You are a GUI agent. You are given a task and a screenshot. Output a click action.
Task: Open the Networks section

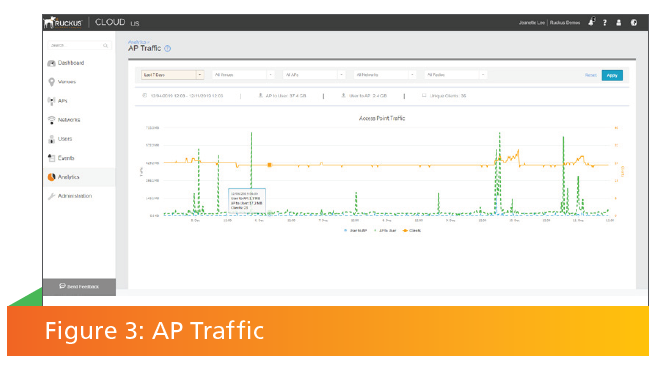[79, 120]
